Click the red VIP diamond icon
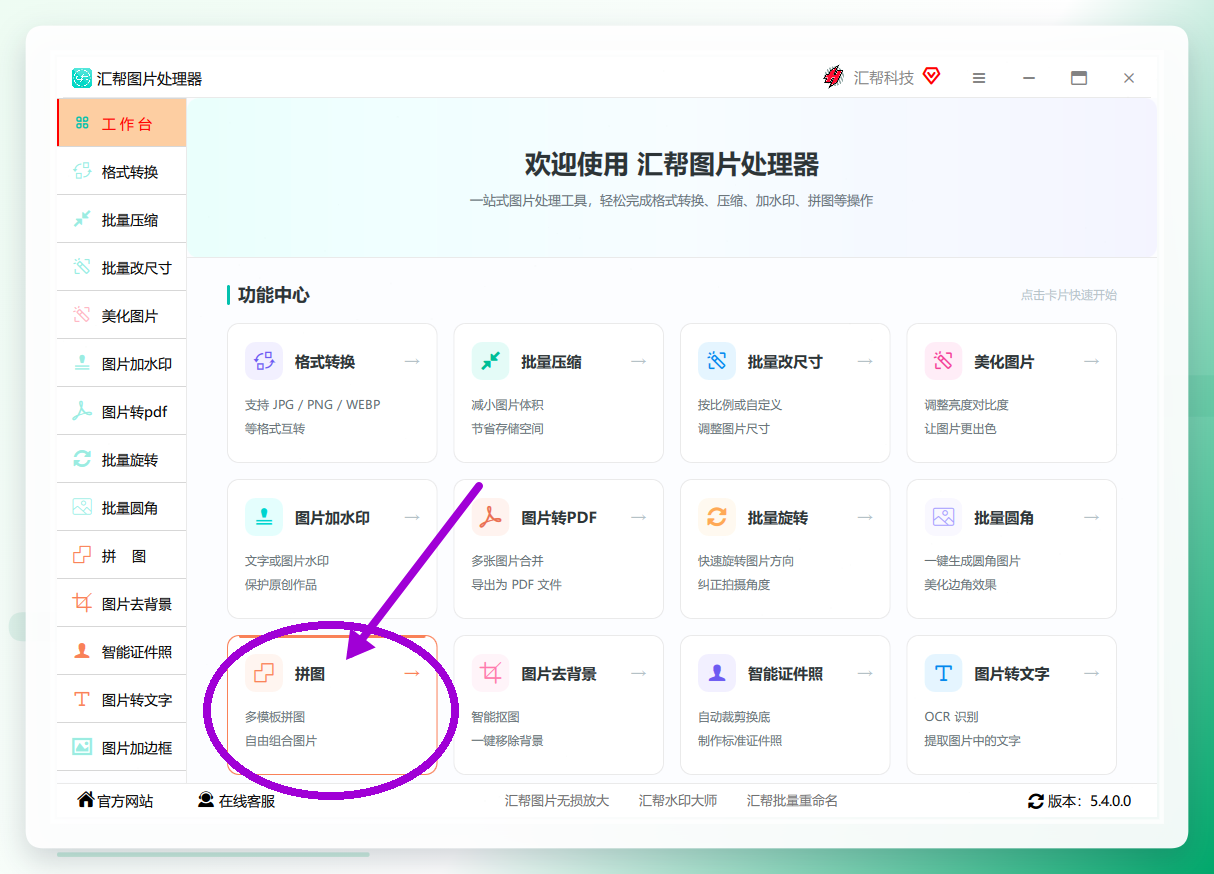1214x874 pixels. pos(931,76)
